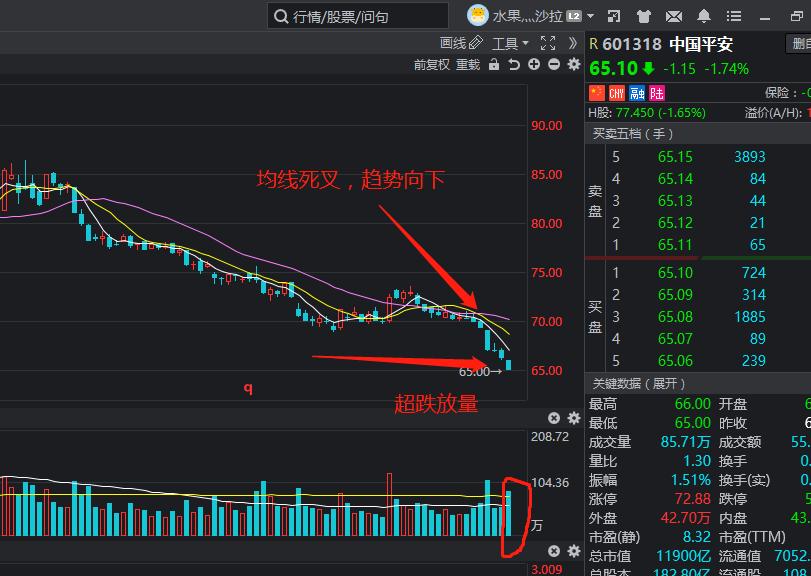Image resolution: width=811 pixels, height=576 pixels.
Task: Click the notification bell icon
Action: pyautogui.click(x=703, y=15)
